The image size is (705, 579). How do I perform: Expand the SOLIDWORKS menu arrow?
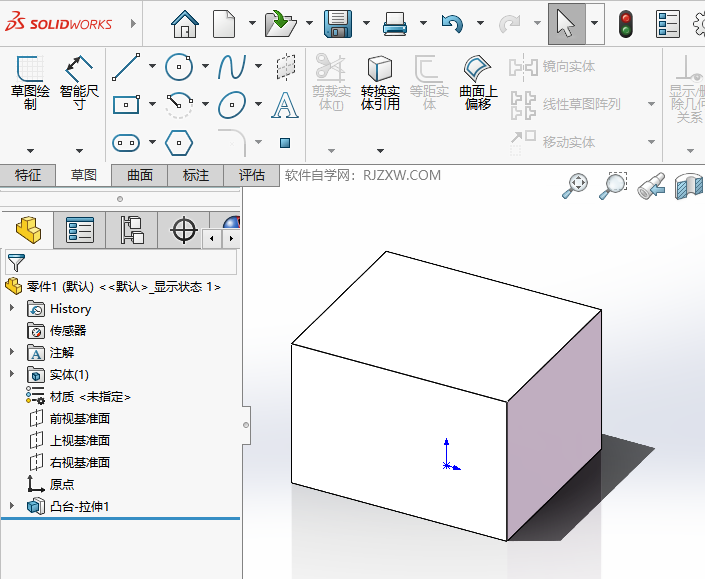pyautogui.click(x=133, y=23)
